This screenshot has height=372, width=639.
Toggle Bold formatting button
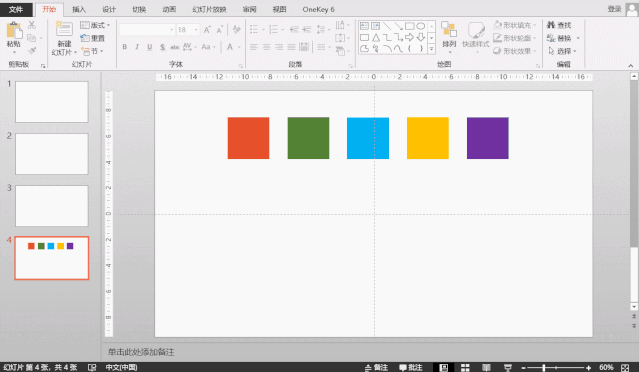click(125, 47)
